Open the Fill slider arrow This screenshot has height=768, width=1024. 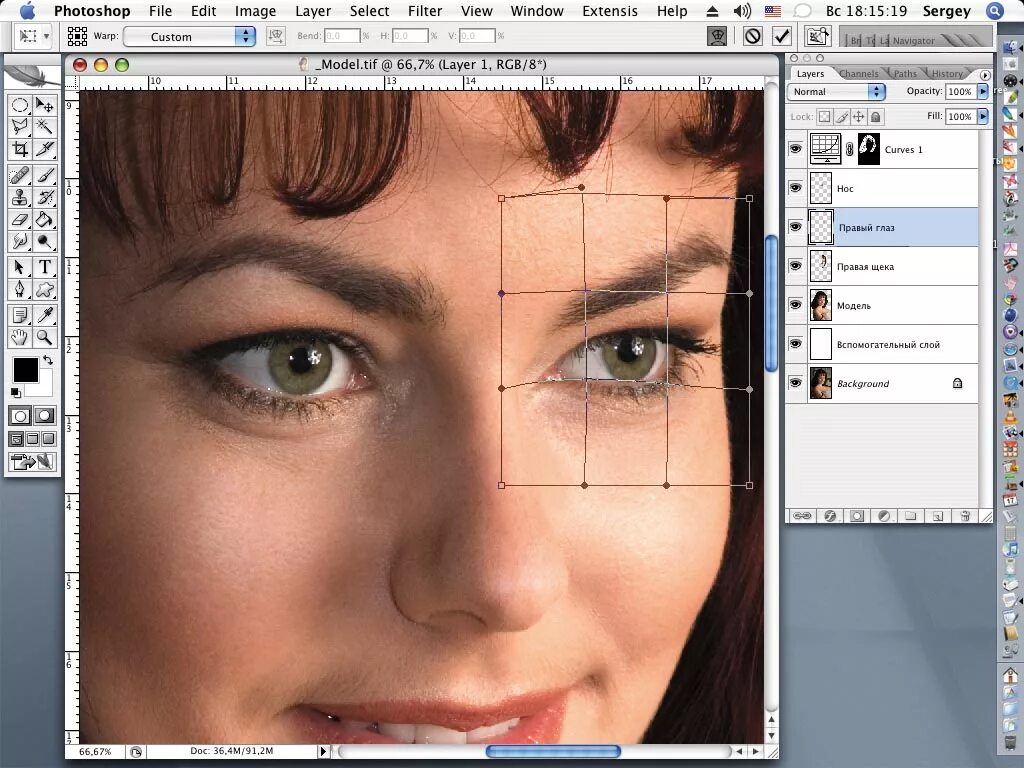982,116
